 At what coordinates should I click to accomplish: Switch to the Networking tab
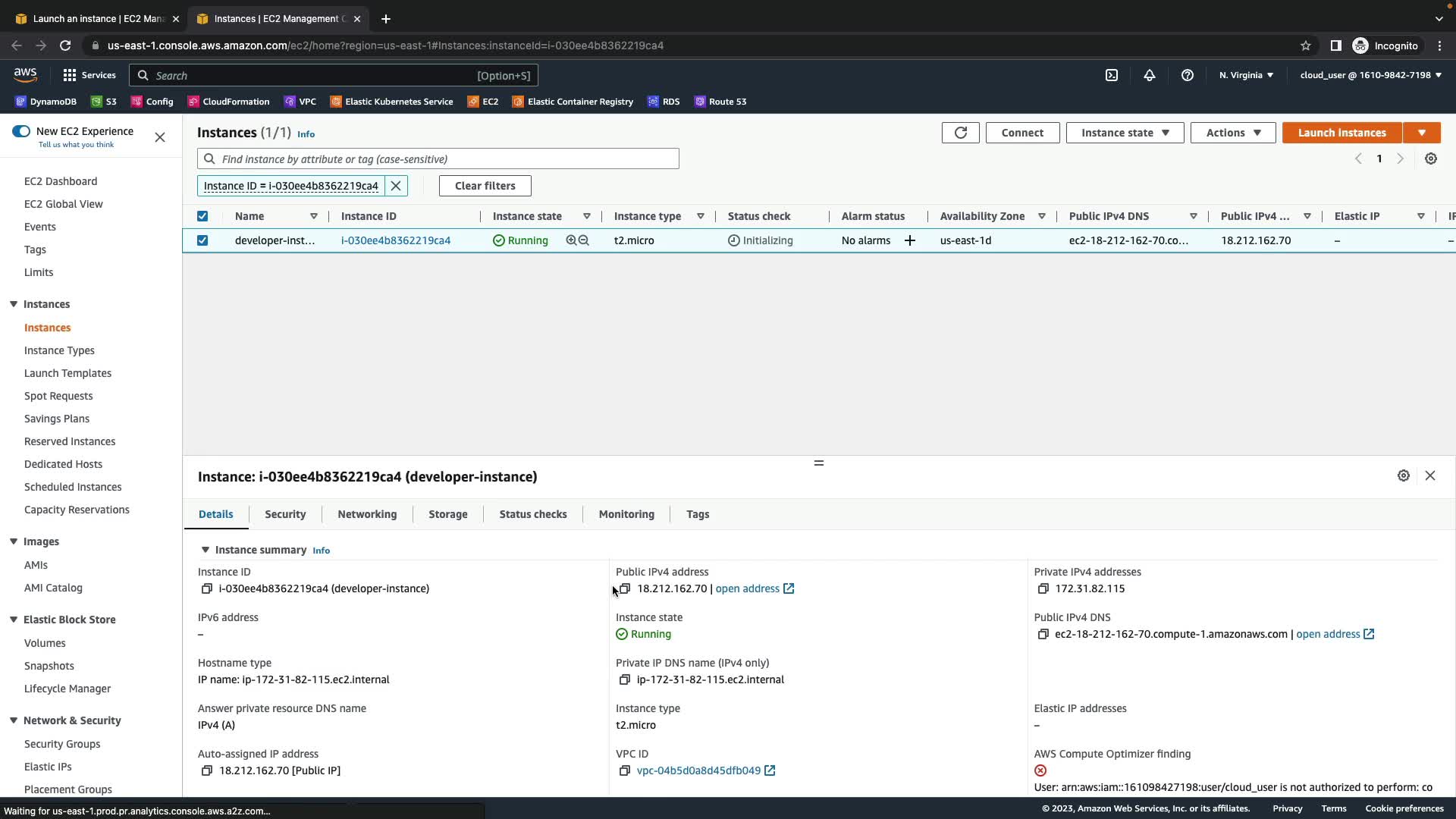point(367,514)
